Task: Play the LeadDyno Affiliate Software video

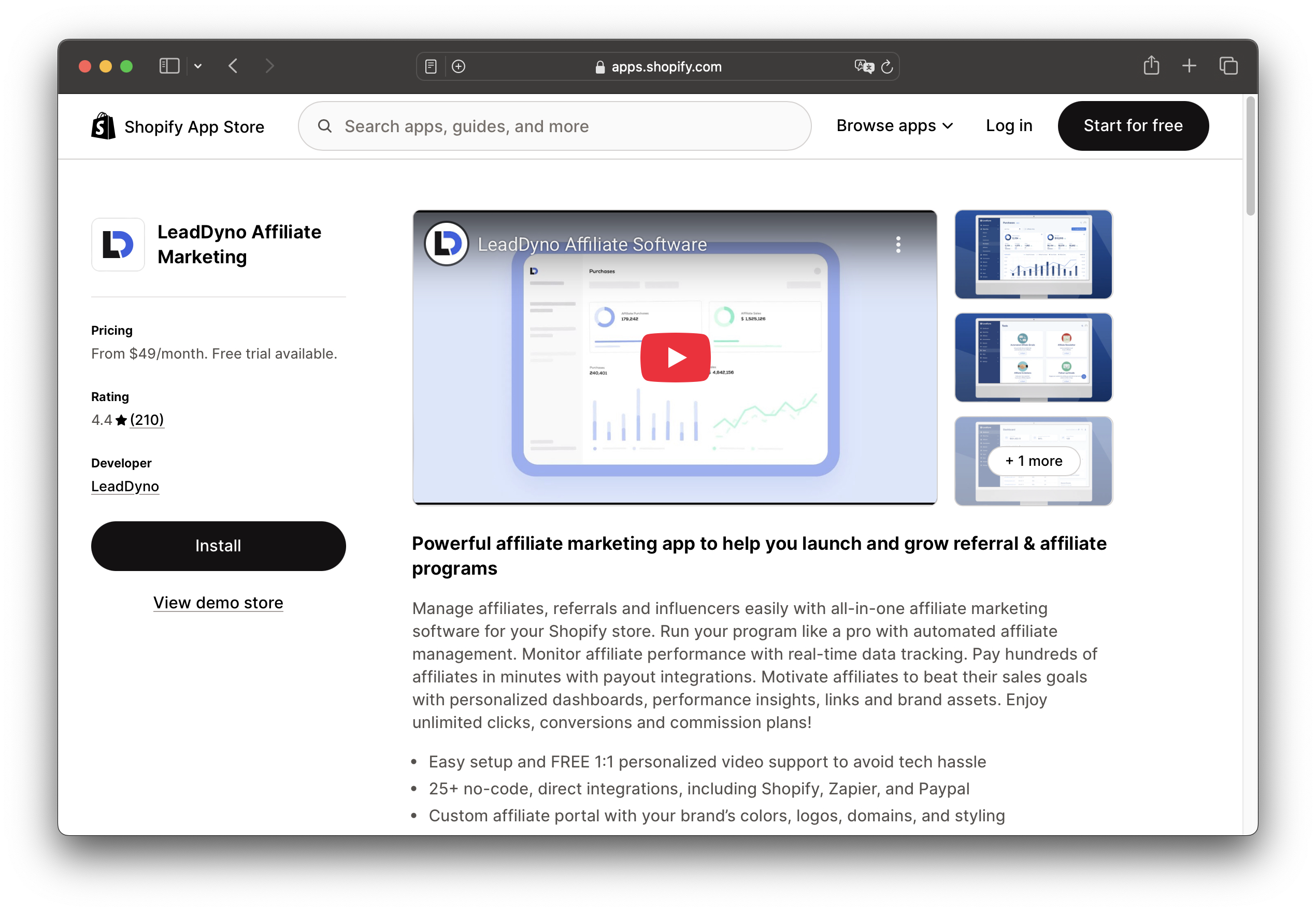Action: pos(675,358)
